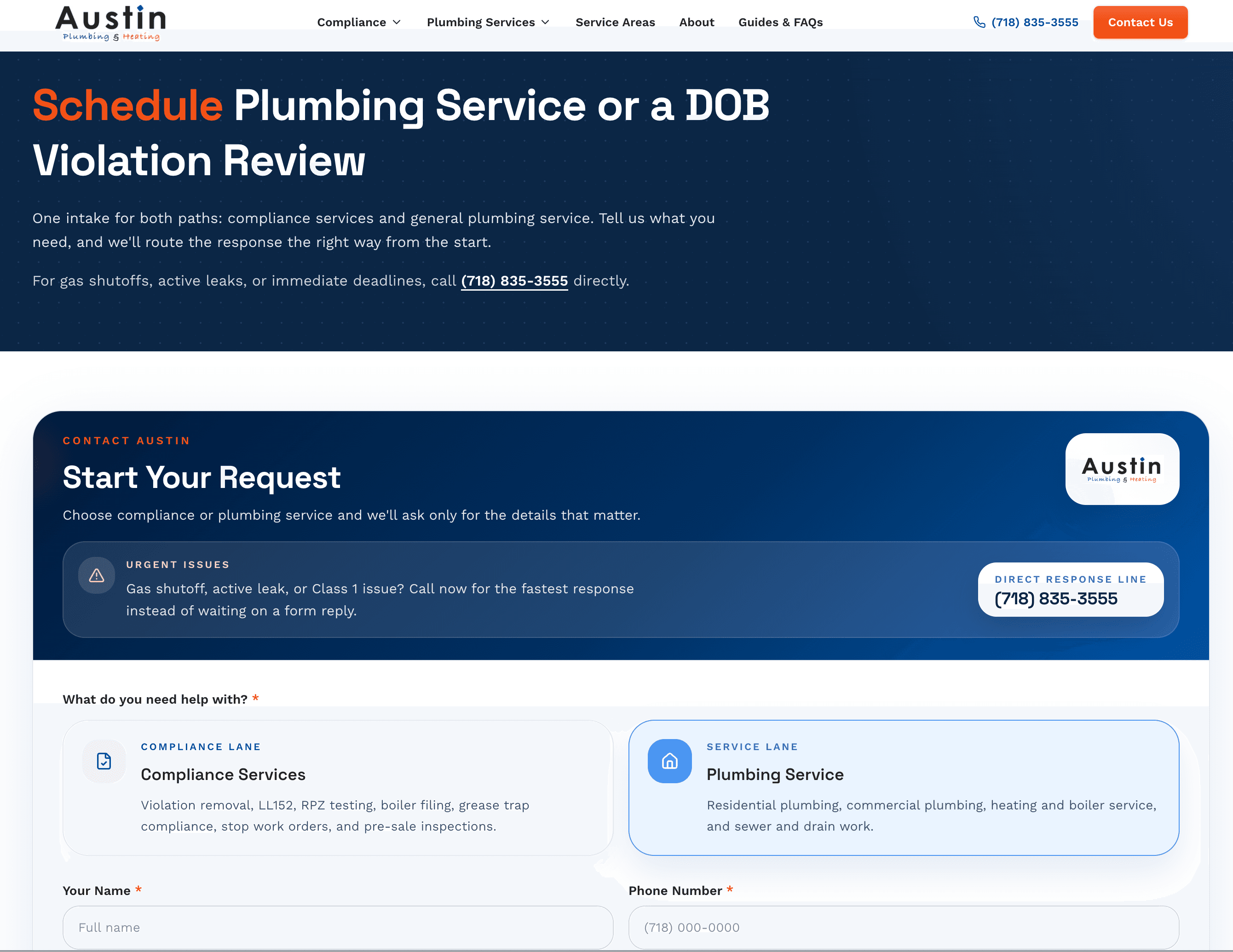Click the warning triangle urgent issues icon

pos(97,576)
